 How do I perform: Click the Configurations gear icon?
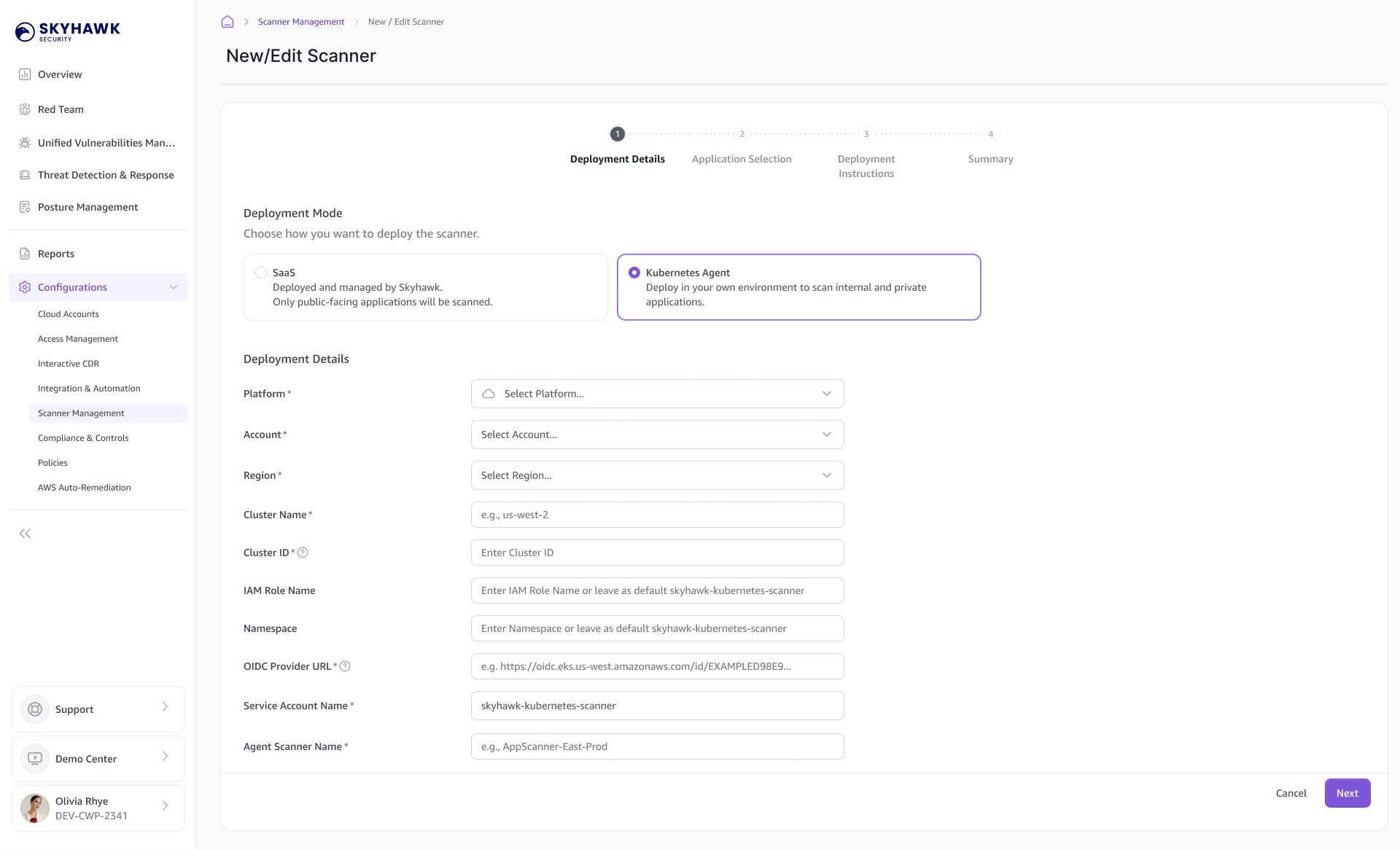25,287
